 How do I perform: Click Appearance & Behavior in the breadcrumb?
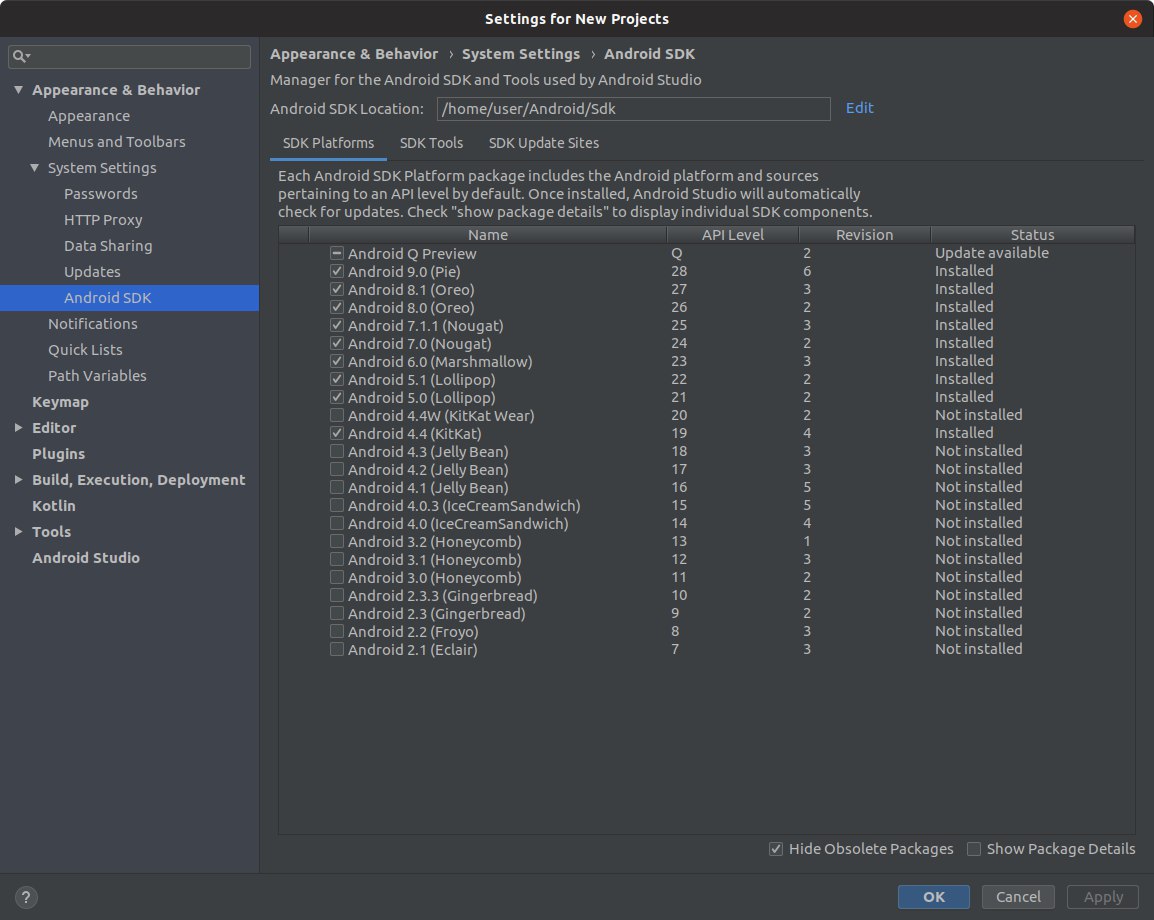tap(354, 54)
